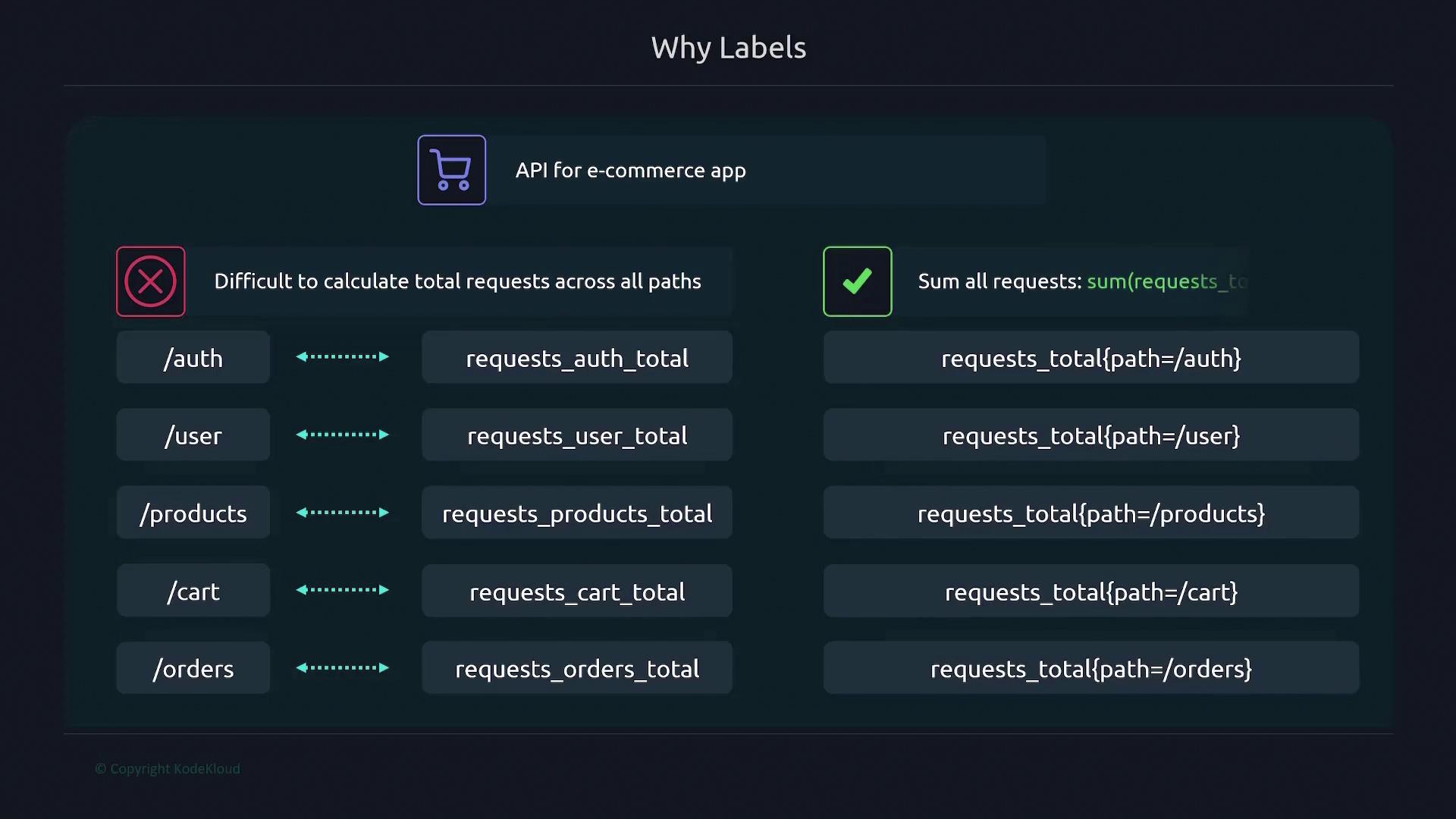Click the dotted arrow beside /user

(x=343, y=435)
